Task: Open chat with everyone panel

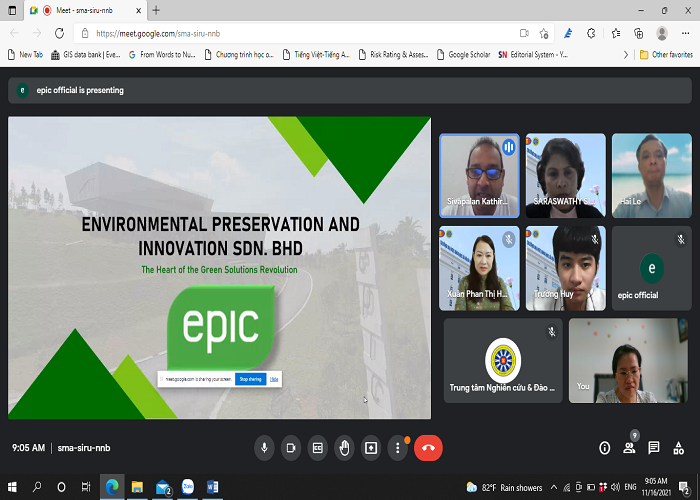Action: point(654,448)
